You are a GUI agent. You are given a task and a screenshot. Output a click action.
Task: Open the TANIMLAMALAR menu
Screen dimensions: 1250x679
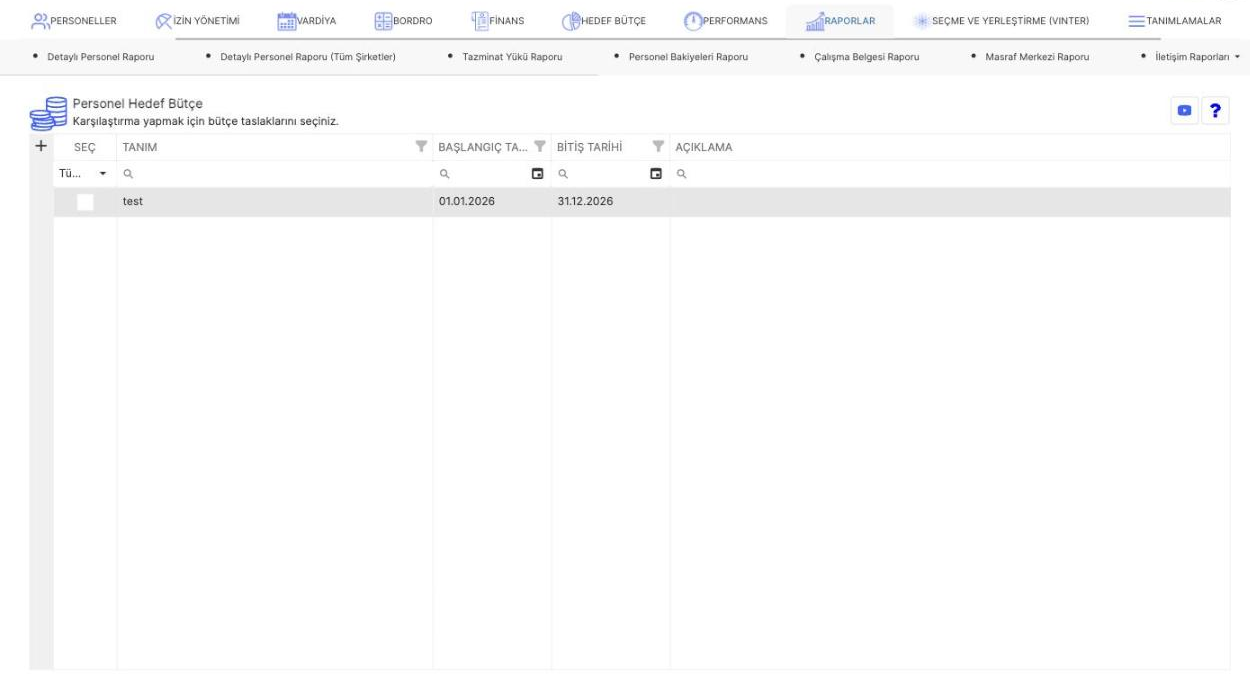[x=1175, y=21]
